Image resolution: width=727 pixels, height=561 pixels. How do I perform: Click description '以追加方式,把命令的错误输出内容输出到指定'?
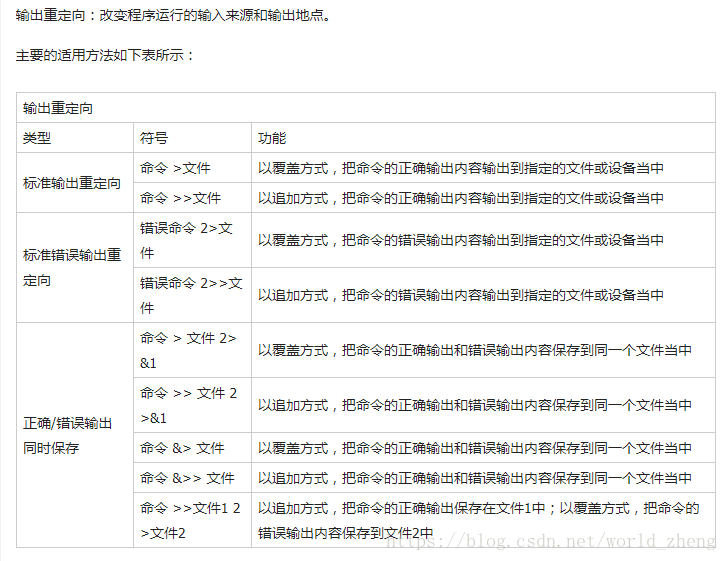(483, 295)
